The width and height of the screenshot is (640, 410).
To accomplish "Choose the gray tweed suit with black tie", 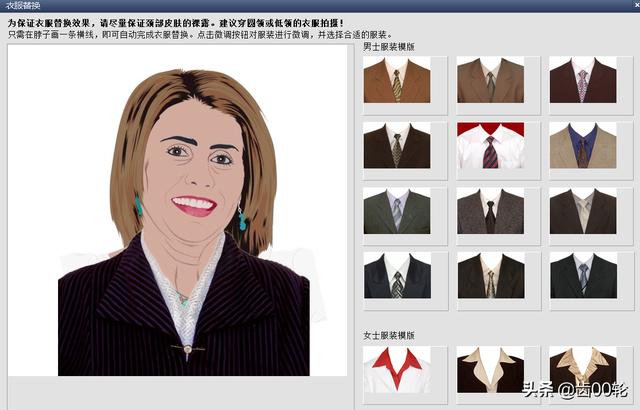I will [x=490, y=211].
